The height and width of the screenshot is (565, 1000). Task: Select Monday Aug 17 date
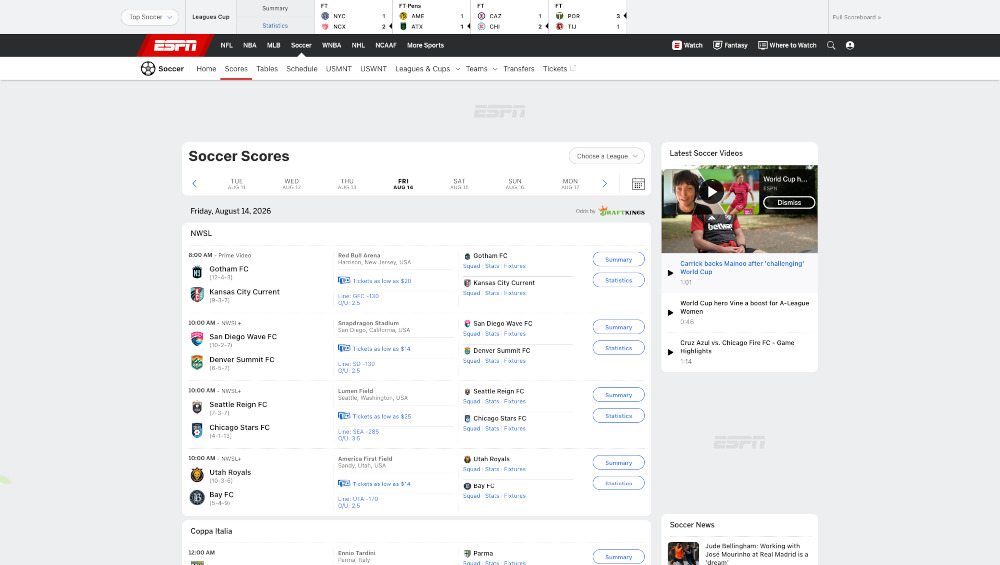coord(570,184)
